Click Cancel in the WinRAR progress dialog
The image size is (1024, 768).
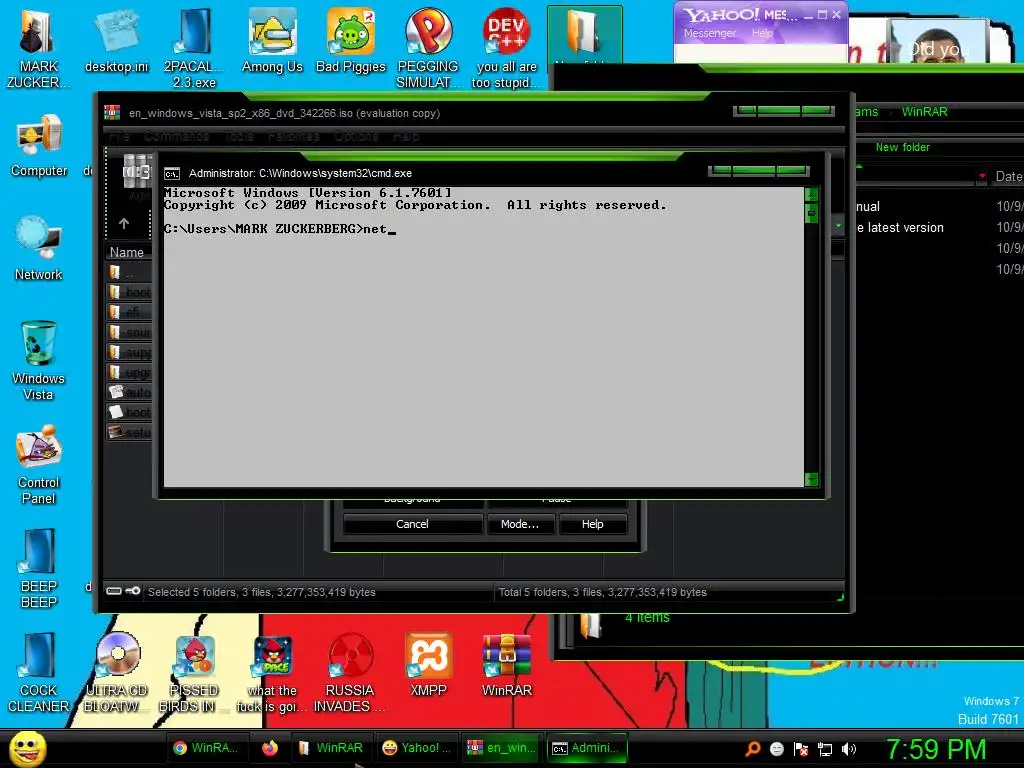pyautogui.click(x=412, y=524)
